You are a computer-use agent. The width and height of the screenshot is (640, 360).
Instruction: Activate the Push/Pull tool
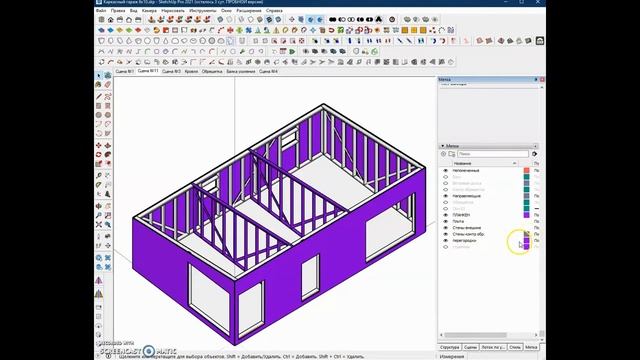tap(108, 146)
